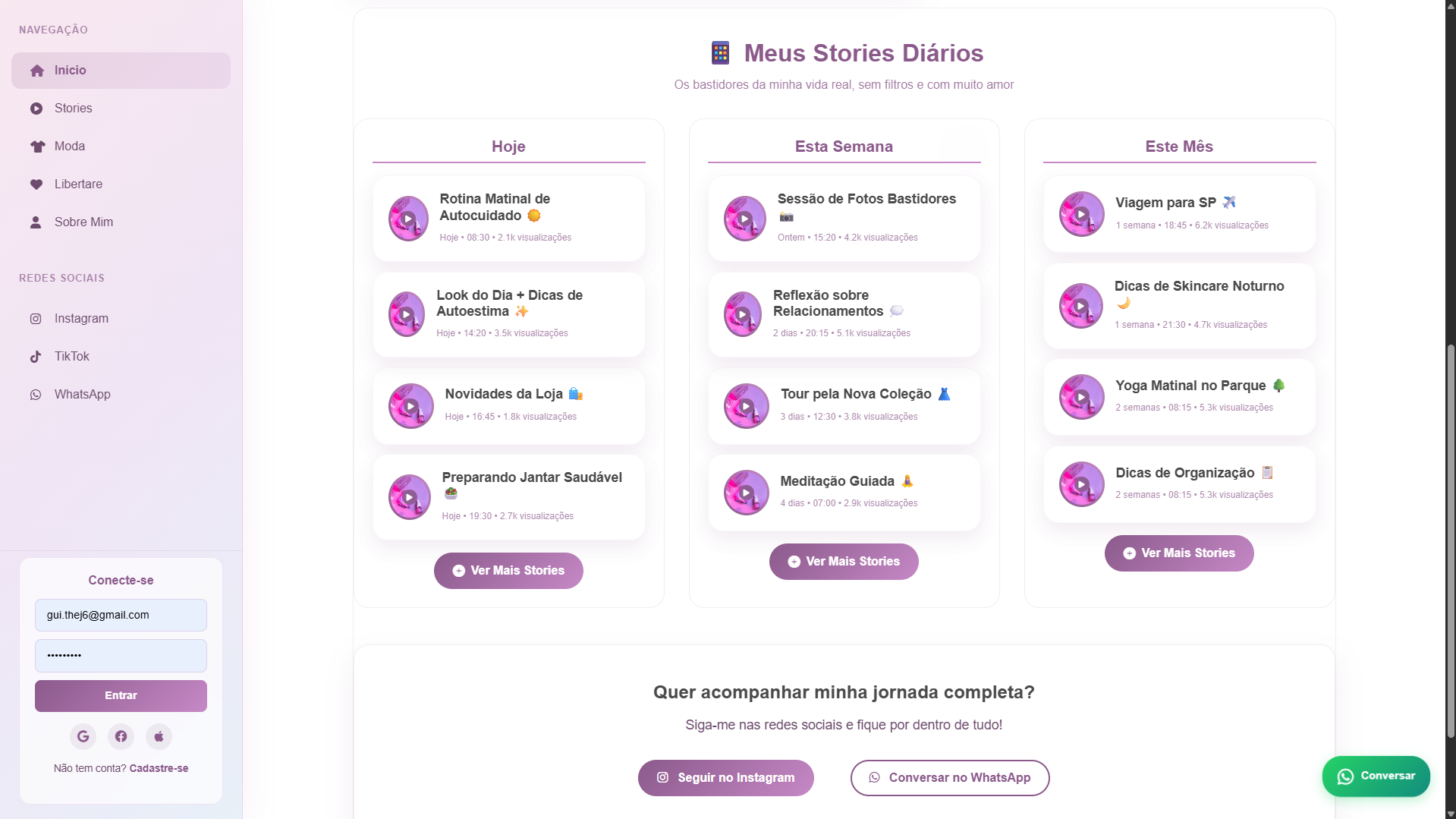Image resolution: width=1456 pixels, height=819 pixels.
Task: Open WhatsApp link in sidebar
Action: pyautogui.click(x=82, y=395)
